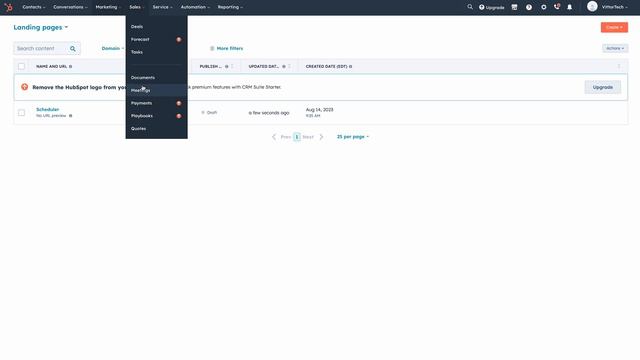Change the 25 per page dropdown
The image size is (640, 360).
(353, 137)
